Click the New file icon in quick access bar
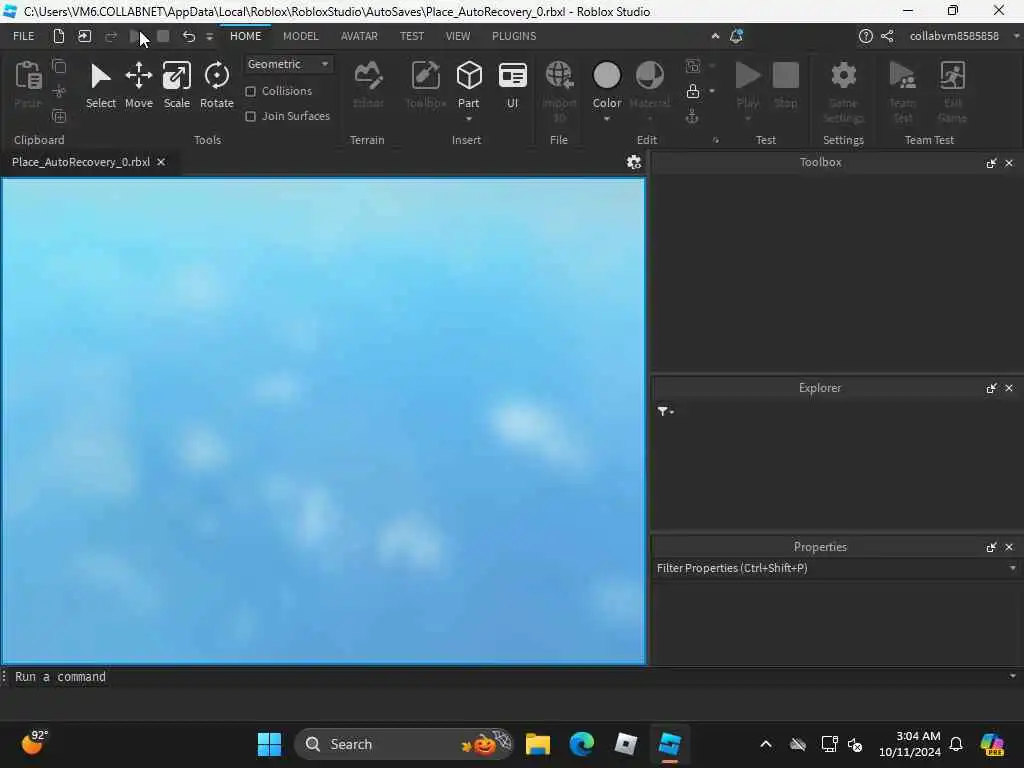The height and width of the screenshot is (768, 1024). 59,36
